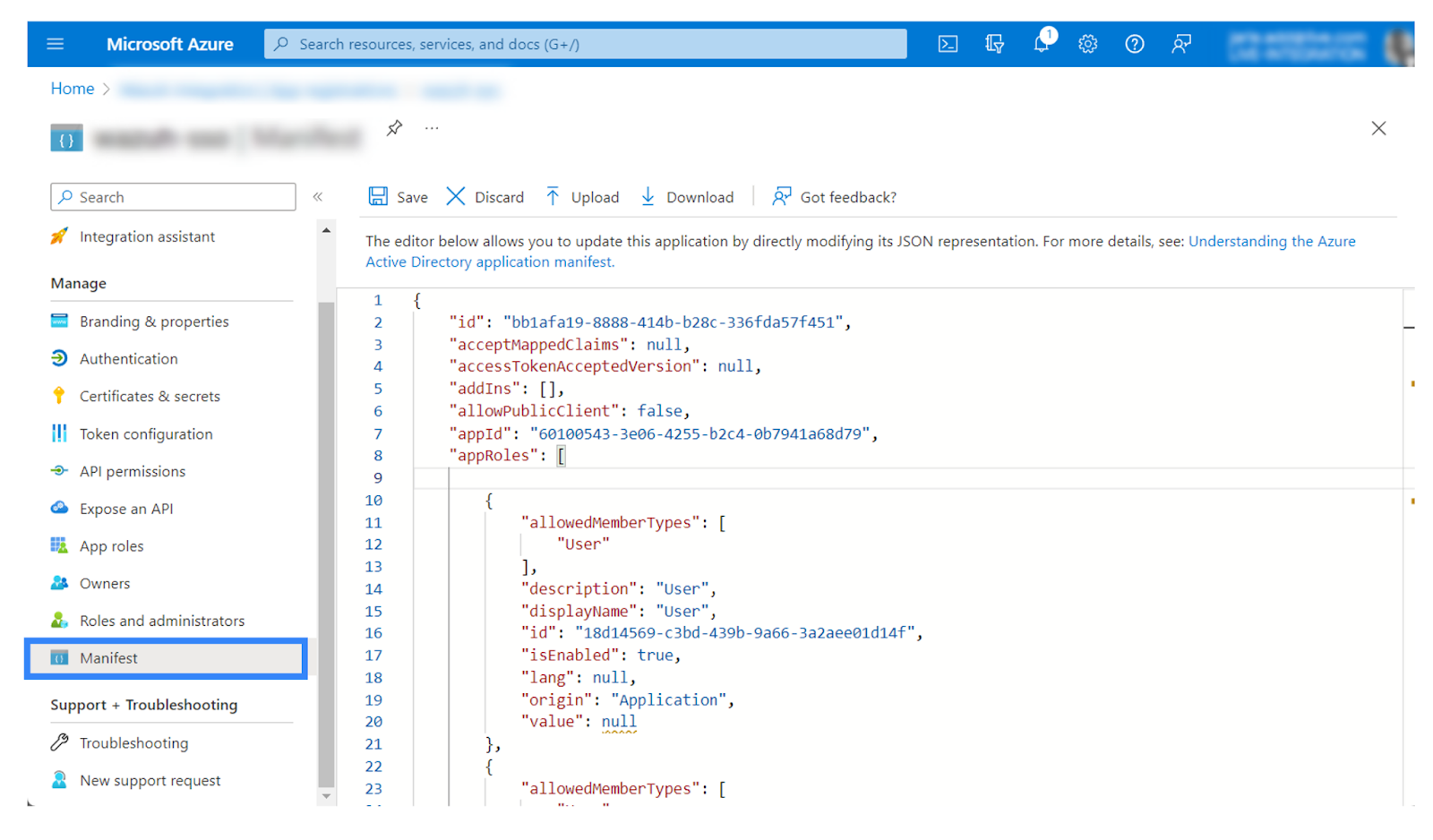1433x840 pixels.
Task: Click "accessTokenAcceptedVersion" on line 4
Action: tap(574, 366)
